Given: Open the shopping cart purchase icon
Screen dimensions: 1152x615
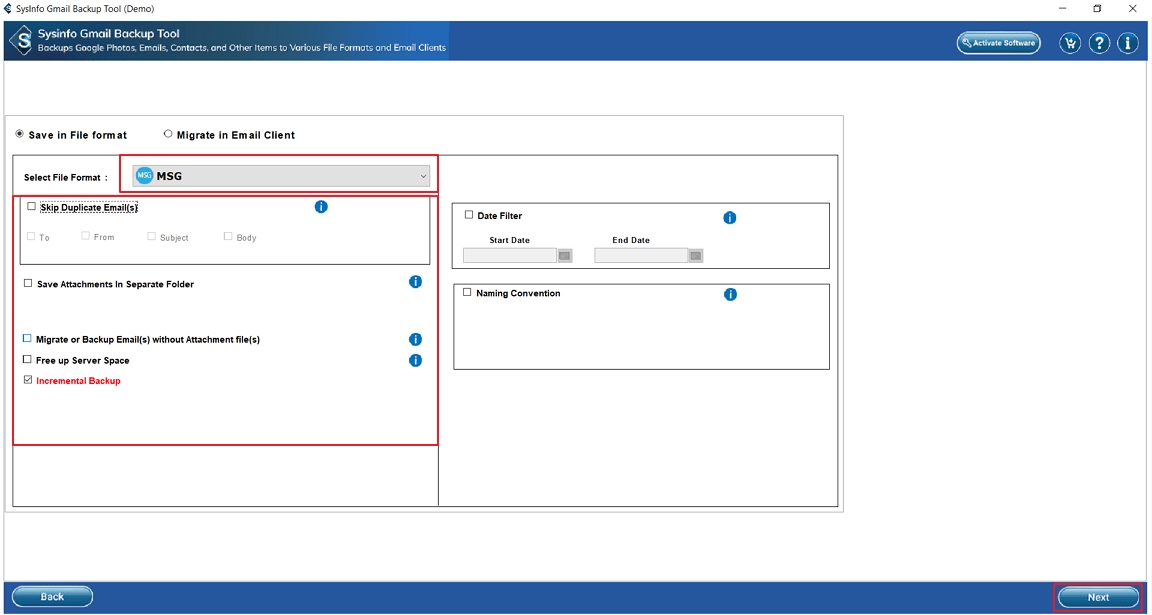Looking at the screenshot, I should point(1070,43).
